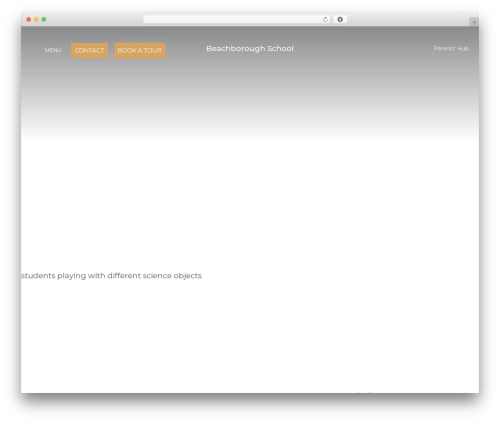The image size is (500, 423).
Task: Click the browser address bar
Action: pyautogui.click(x=237, y=19)
